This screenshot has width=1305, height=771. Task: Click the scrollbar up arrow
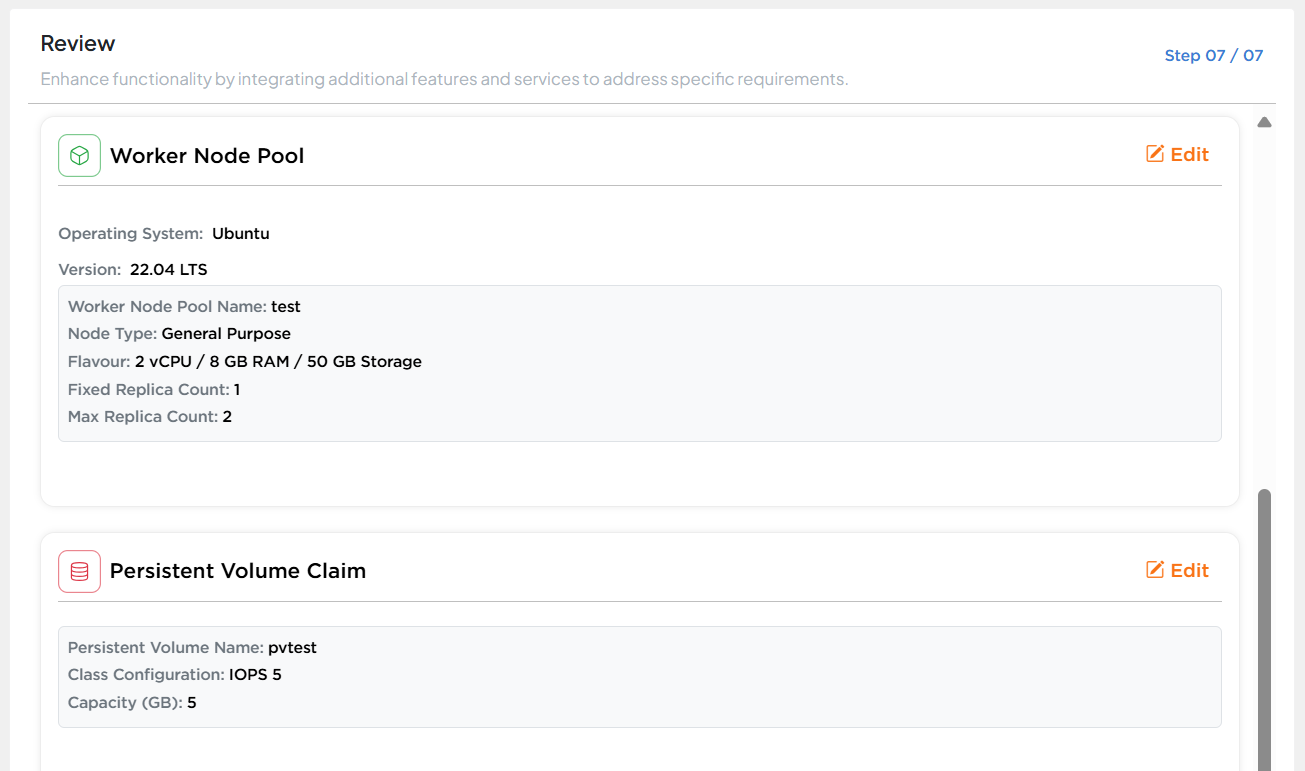pyautogui.click(x=1264, y=122)
